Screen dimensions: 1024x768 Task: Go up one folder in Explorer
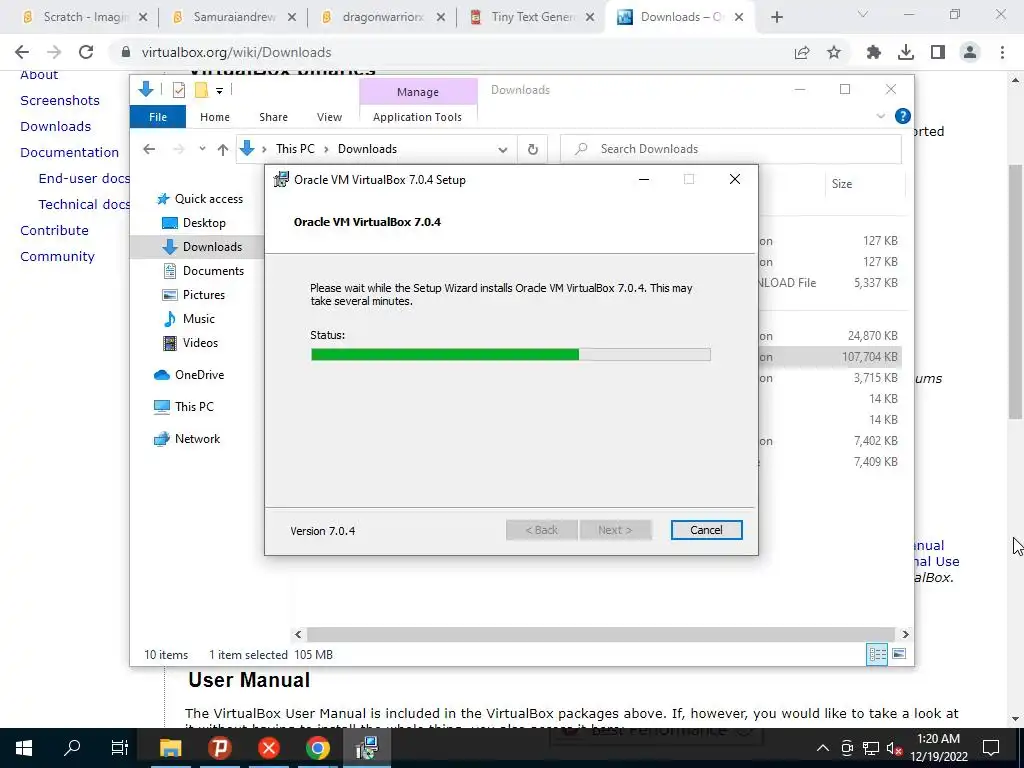223,150
